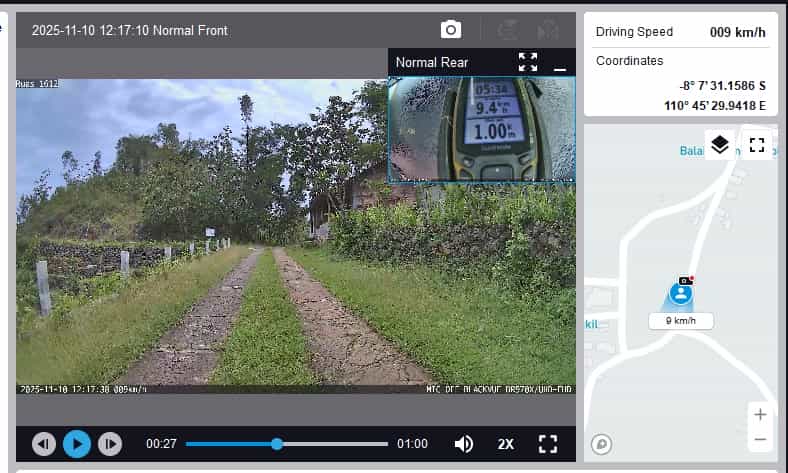Screen dimensions: 788x473
Task: Mute the video with the speaker icon
Action: coord(464,443)
